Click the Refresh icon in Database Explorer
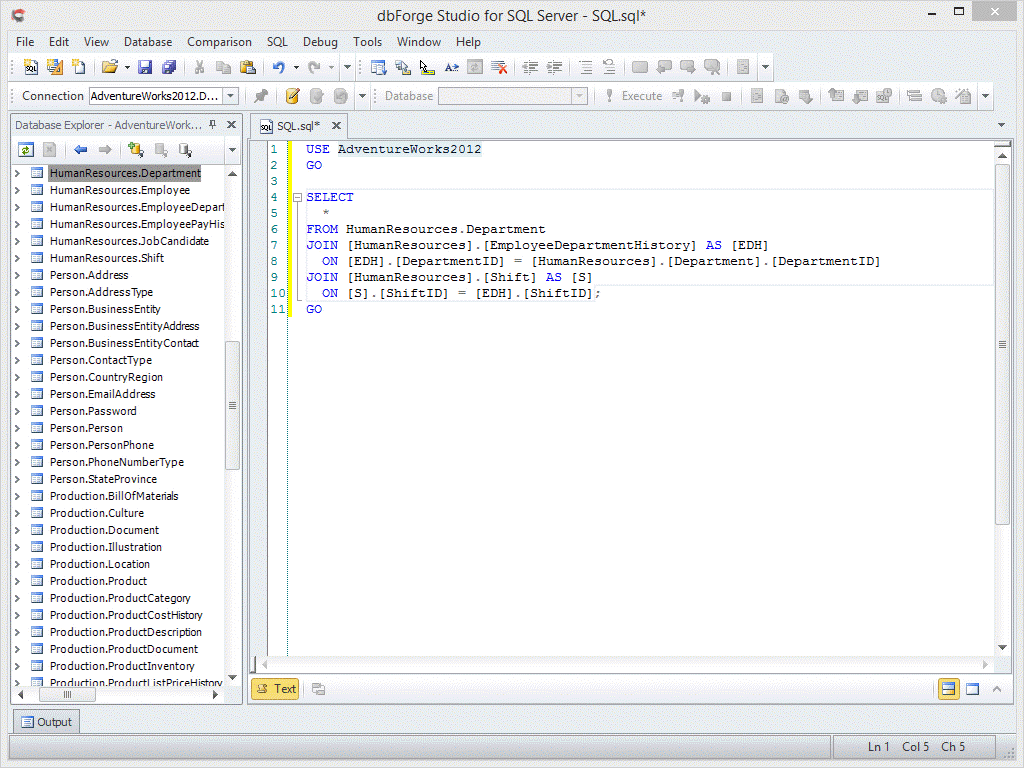The height and width of the screenshot is (768, 1024). click(26, 150)
